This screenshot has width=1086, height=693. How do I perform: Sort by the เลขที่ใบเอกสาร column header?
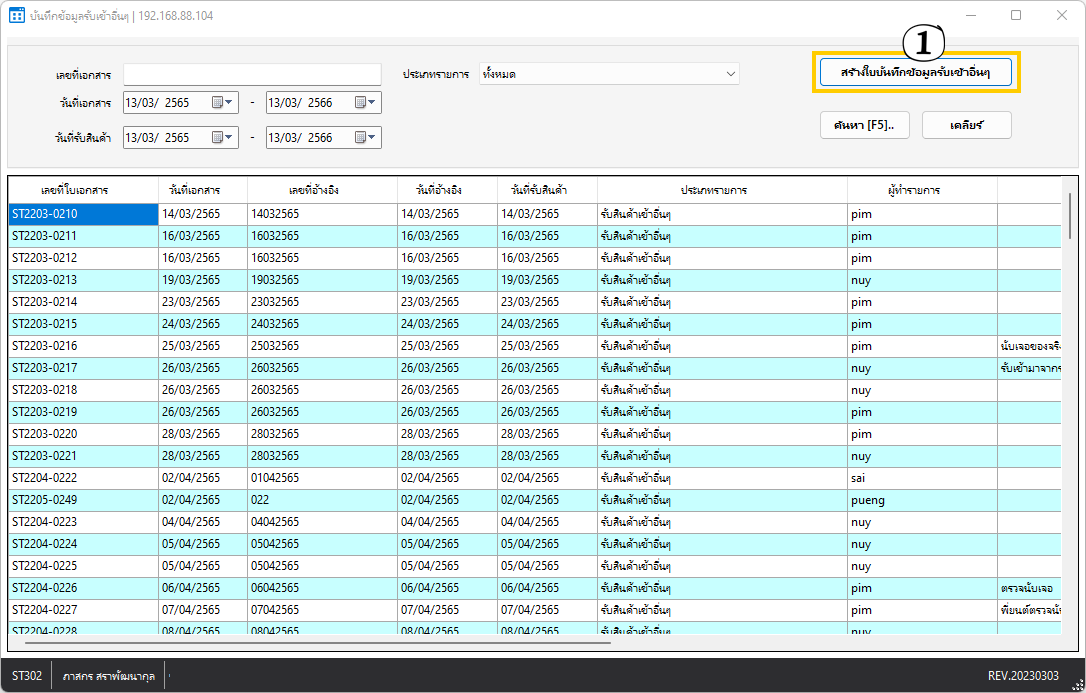(83, 190)
